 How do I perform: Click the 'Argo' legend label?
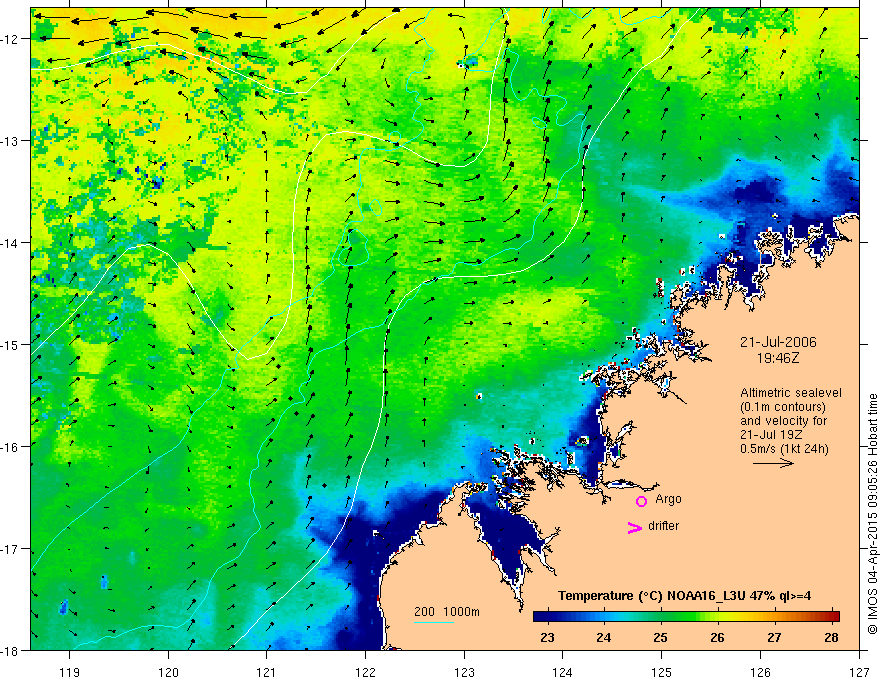pos(668,499)
